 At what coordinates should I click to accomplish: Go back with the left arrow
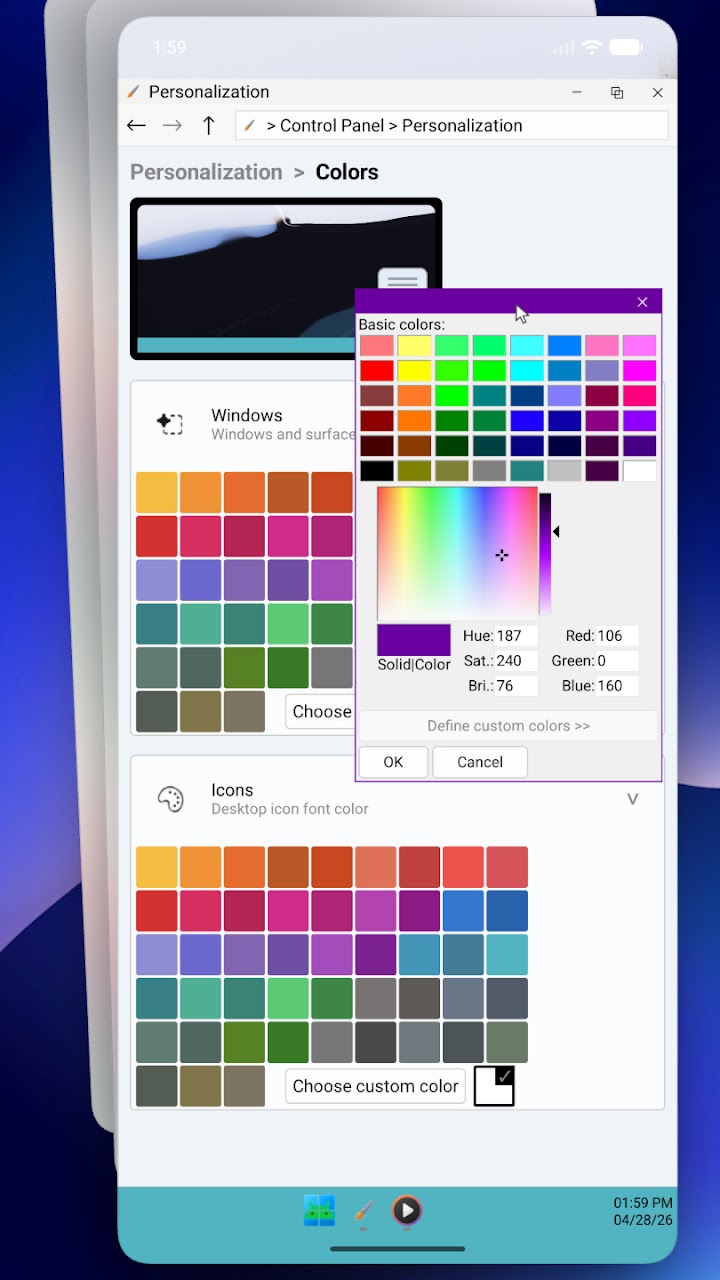[x=137, y=125]
